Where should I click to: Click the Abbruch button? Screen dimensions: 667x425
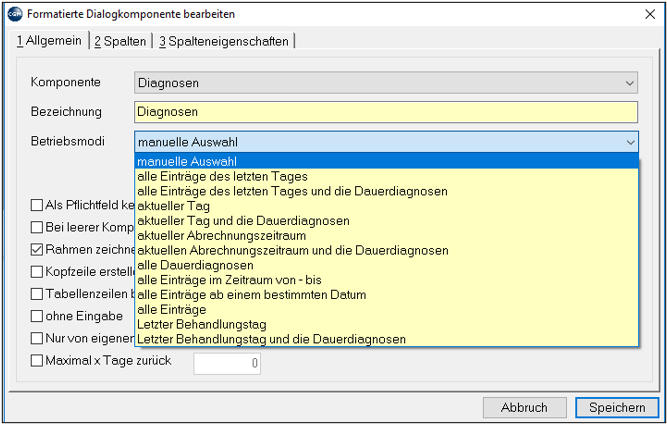click(x=524, y=408)
